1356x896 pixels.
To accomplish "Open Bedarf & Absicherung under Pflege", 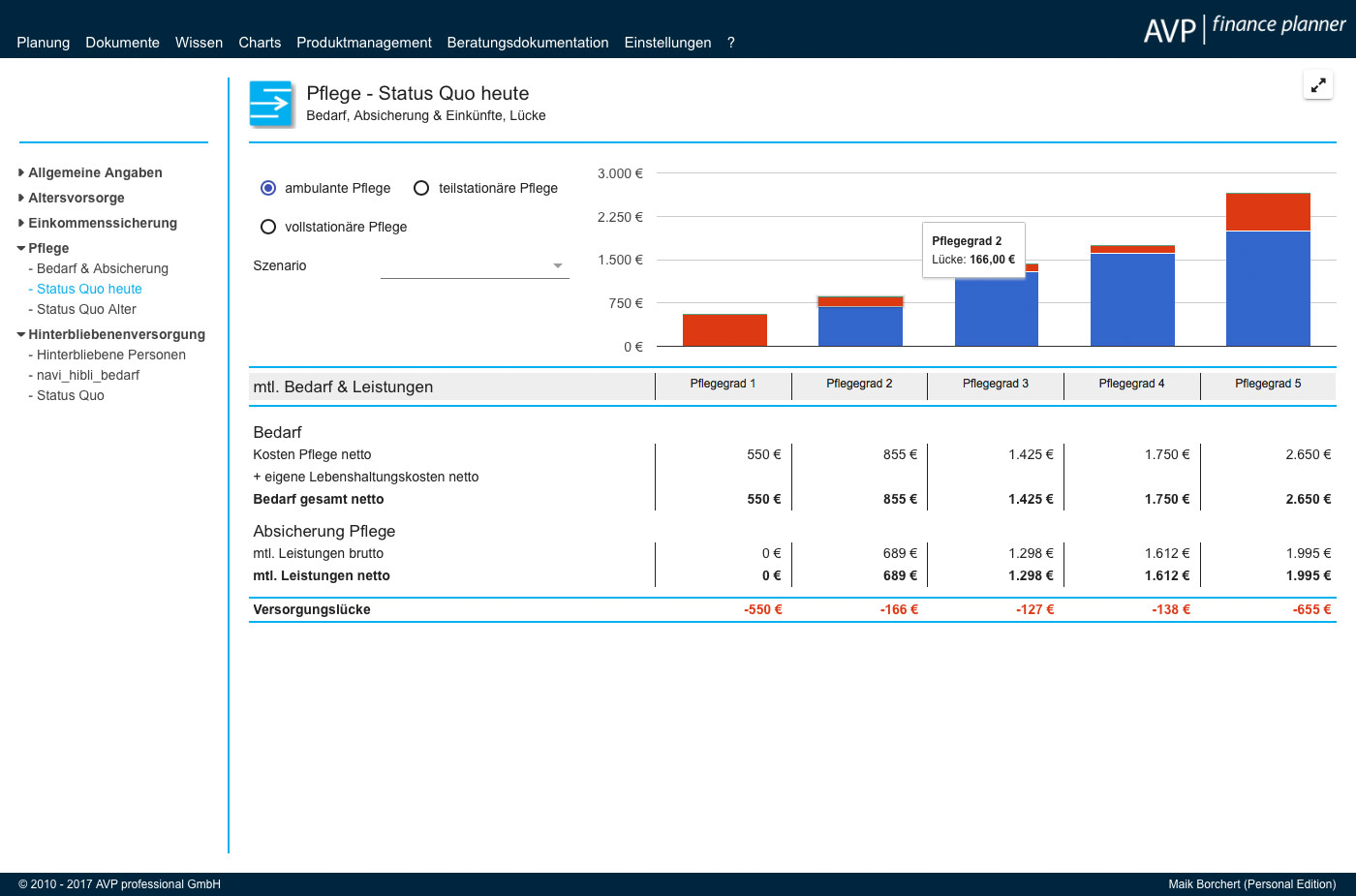I will click(x=102, y=268).
